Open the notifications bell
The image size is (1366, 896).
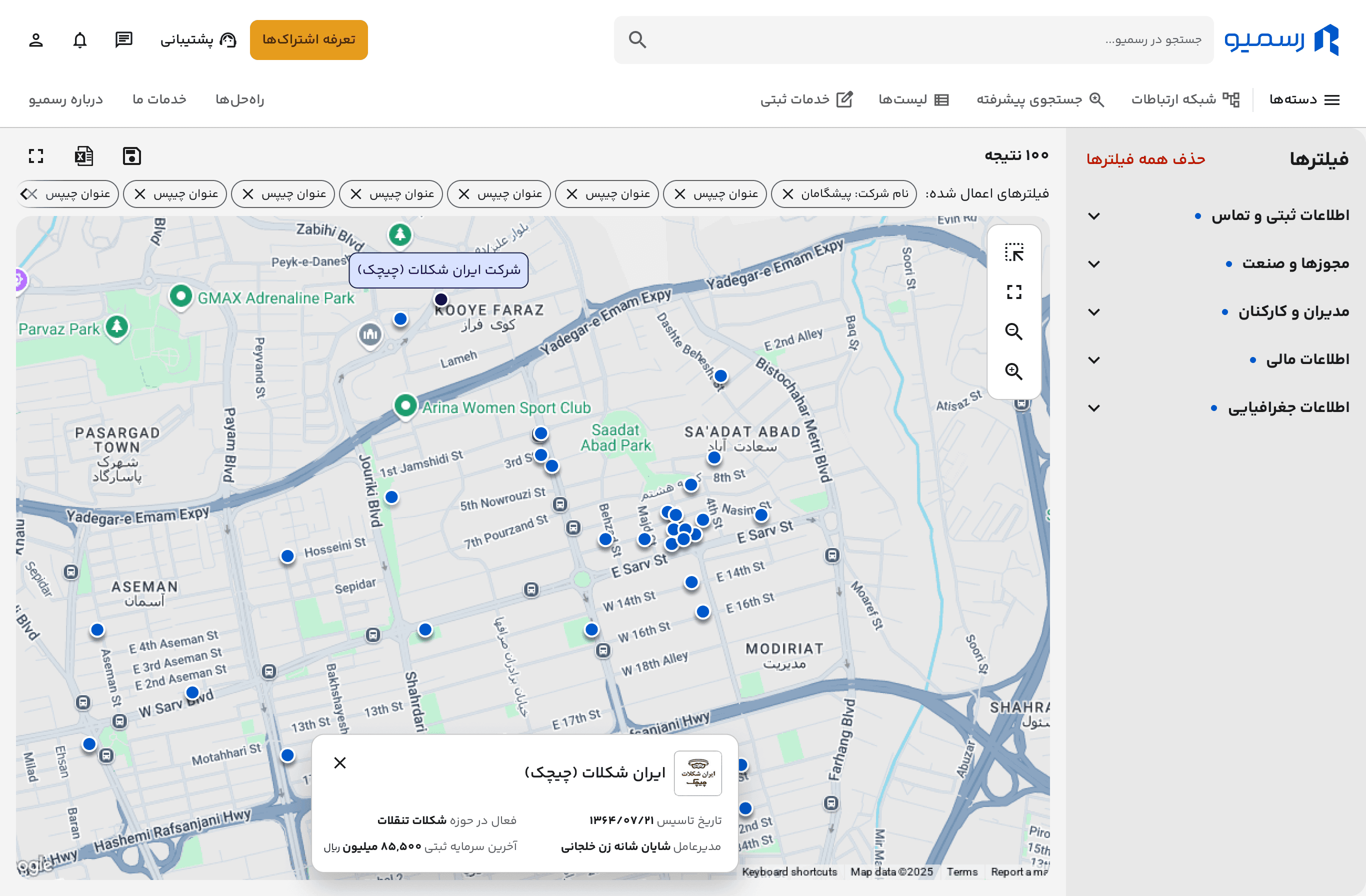(80, 39)
